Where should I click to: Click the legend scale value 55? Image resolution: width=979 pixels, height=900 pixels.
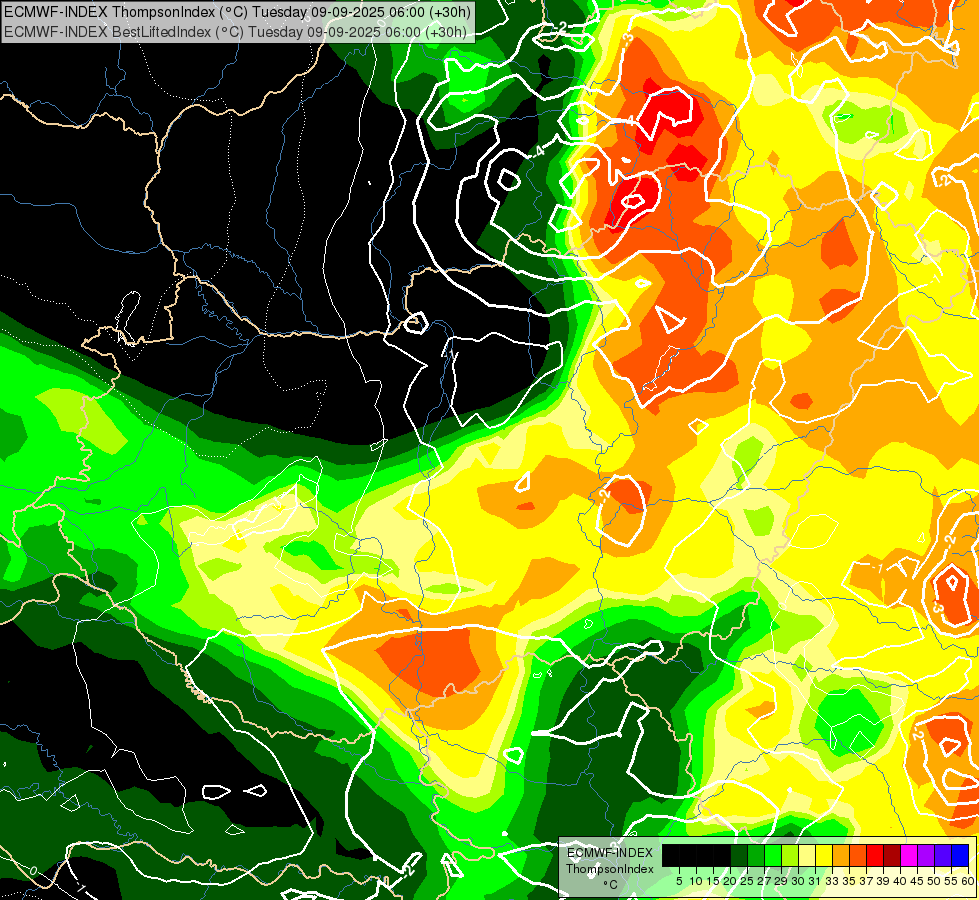(x=952, y=881)
